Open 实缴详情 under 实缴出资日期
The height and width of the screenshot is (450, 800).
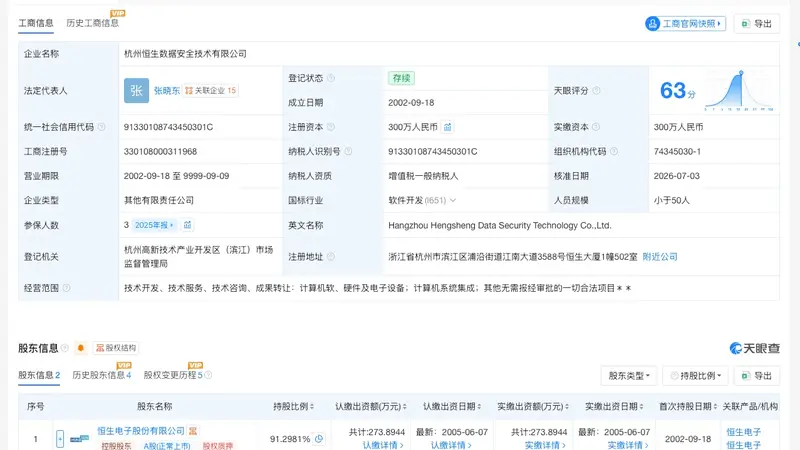(x=628, y=445)
